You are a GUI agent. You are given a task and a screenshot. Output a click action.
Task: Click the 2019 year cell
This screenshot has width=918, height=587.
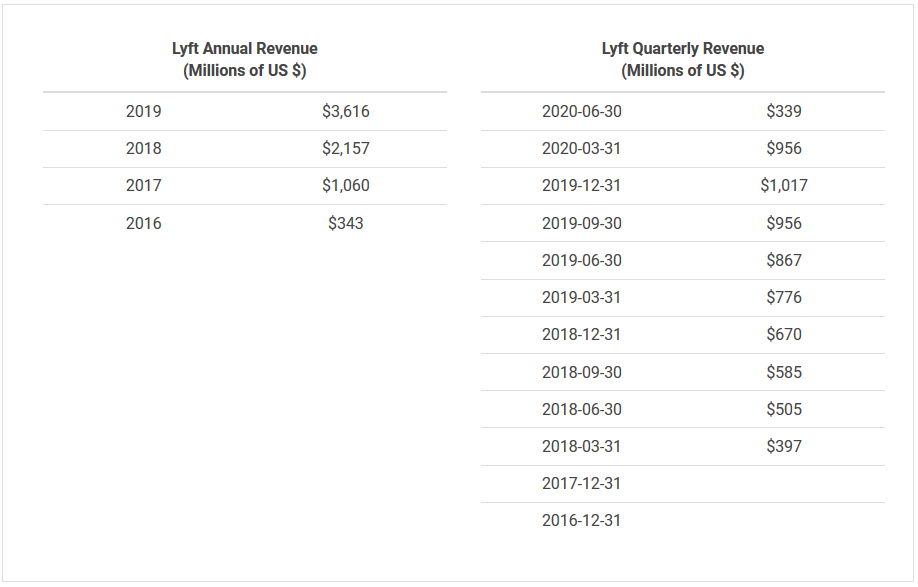click(143, 111)
